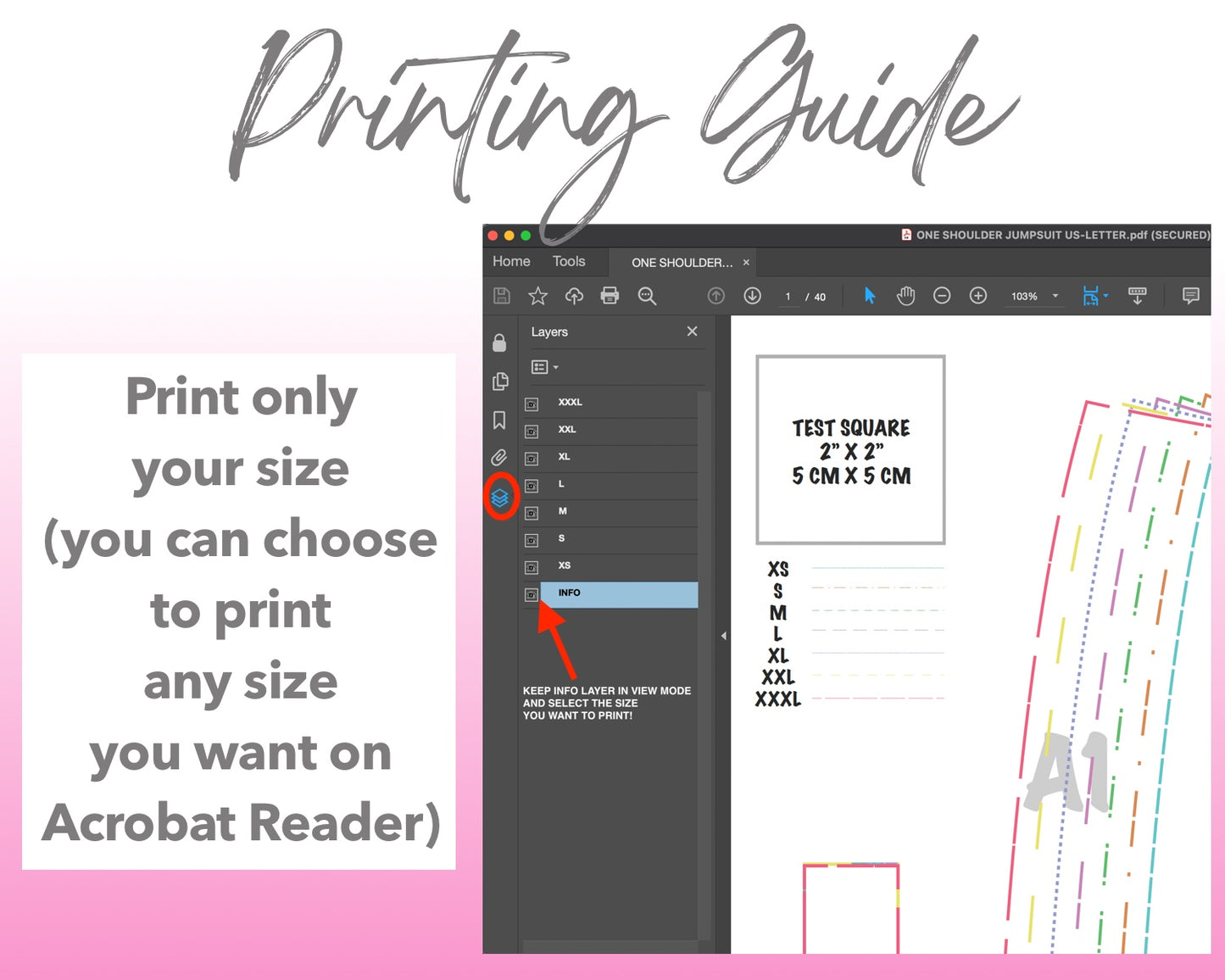
Task: Click the Zoom Out minus icon
Action: pos(942,296)
